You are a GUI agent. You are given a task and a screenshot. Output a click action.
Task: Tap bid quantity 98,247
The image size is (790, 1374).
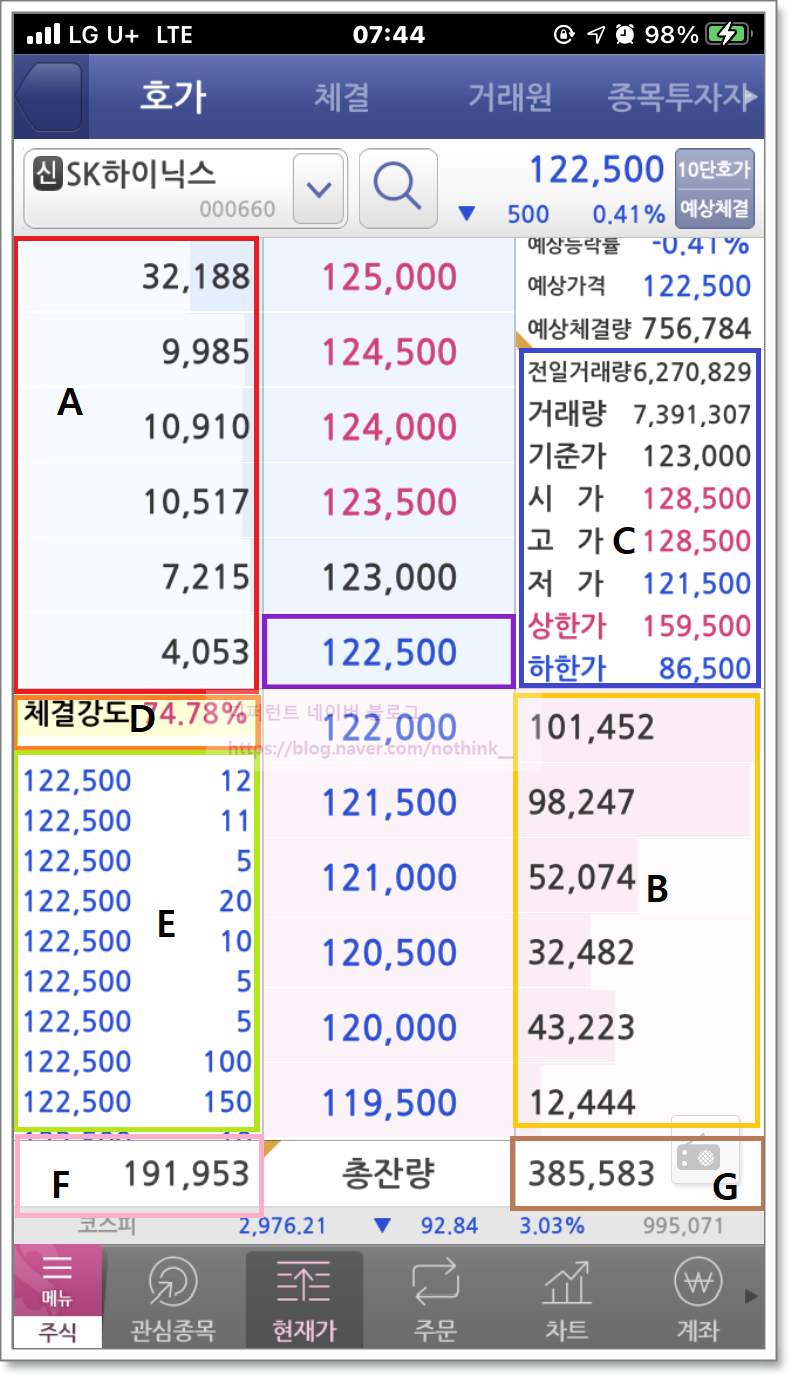point(581,802)
